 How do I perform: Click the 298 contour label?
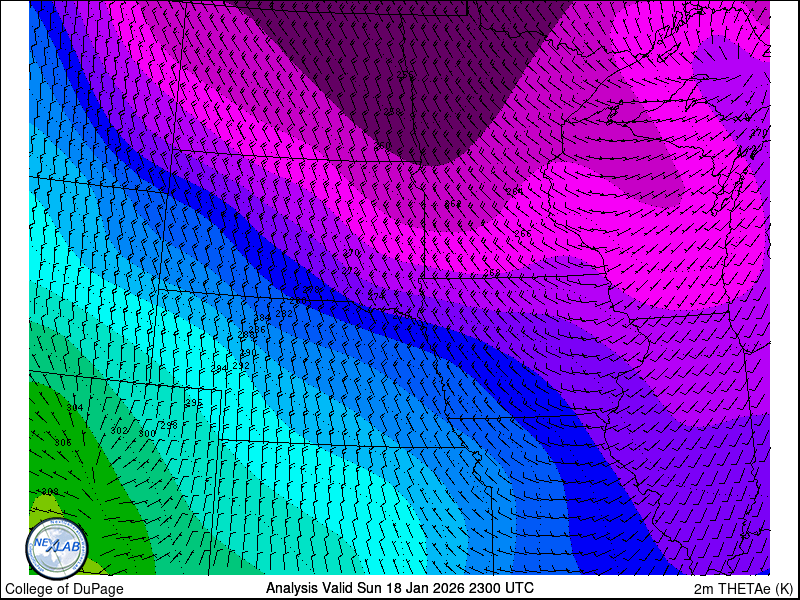(169, 424)
